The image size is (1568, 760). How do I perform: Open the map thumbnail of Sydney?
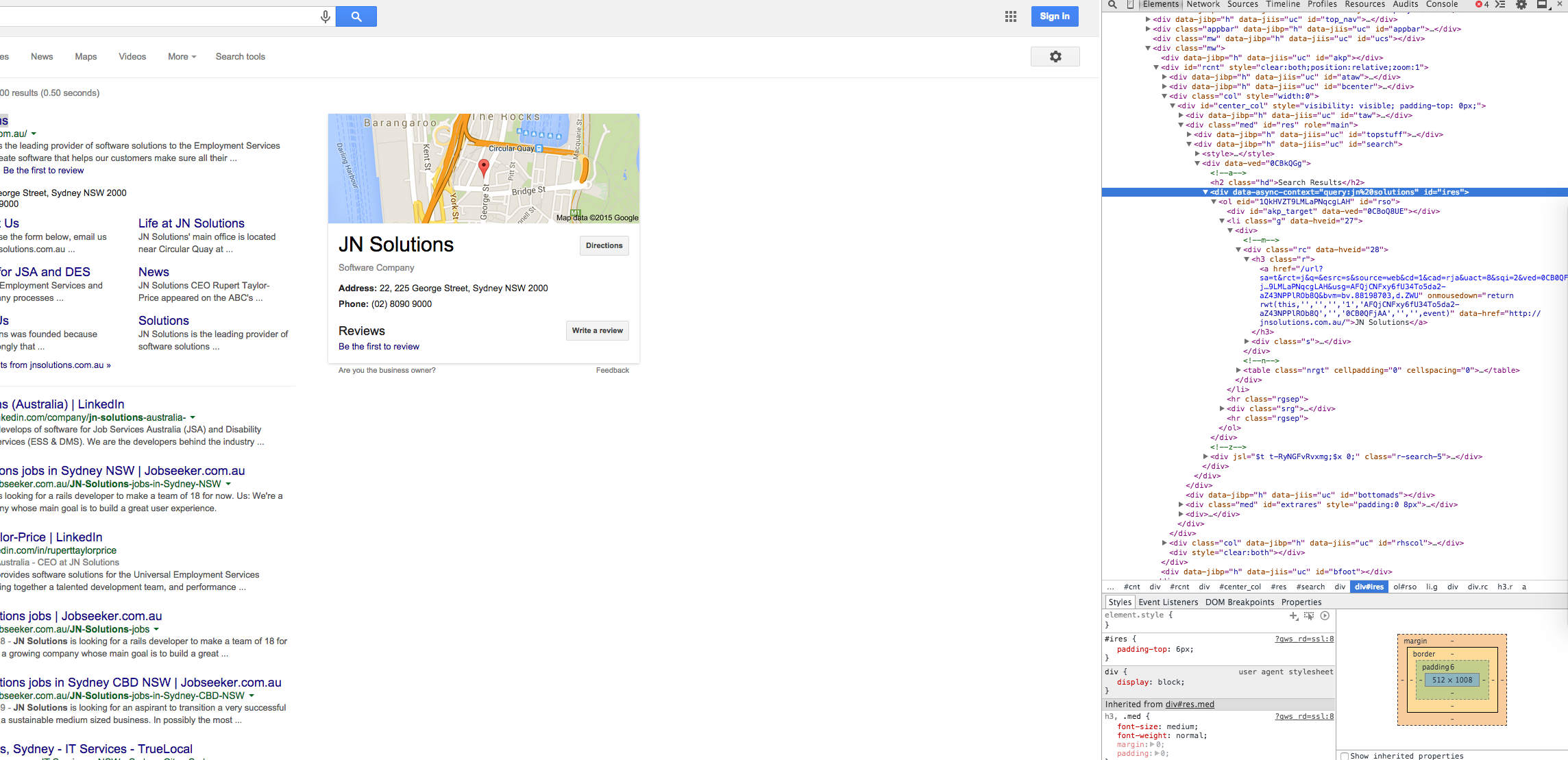tap(484, 169)
